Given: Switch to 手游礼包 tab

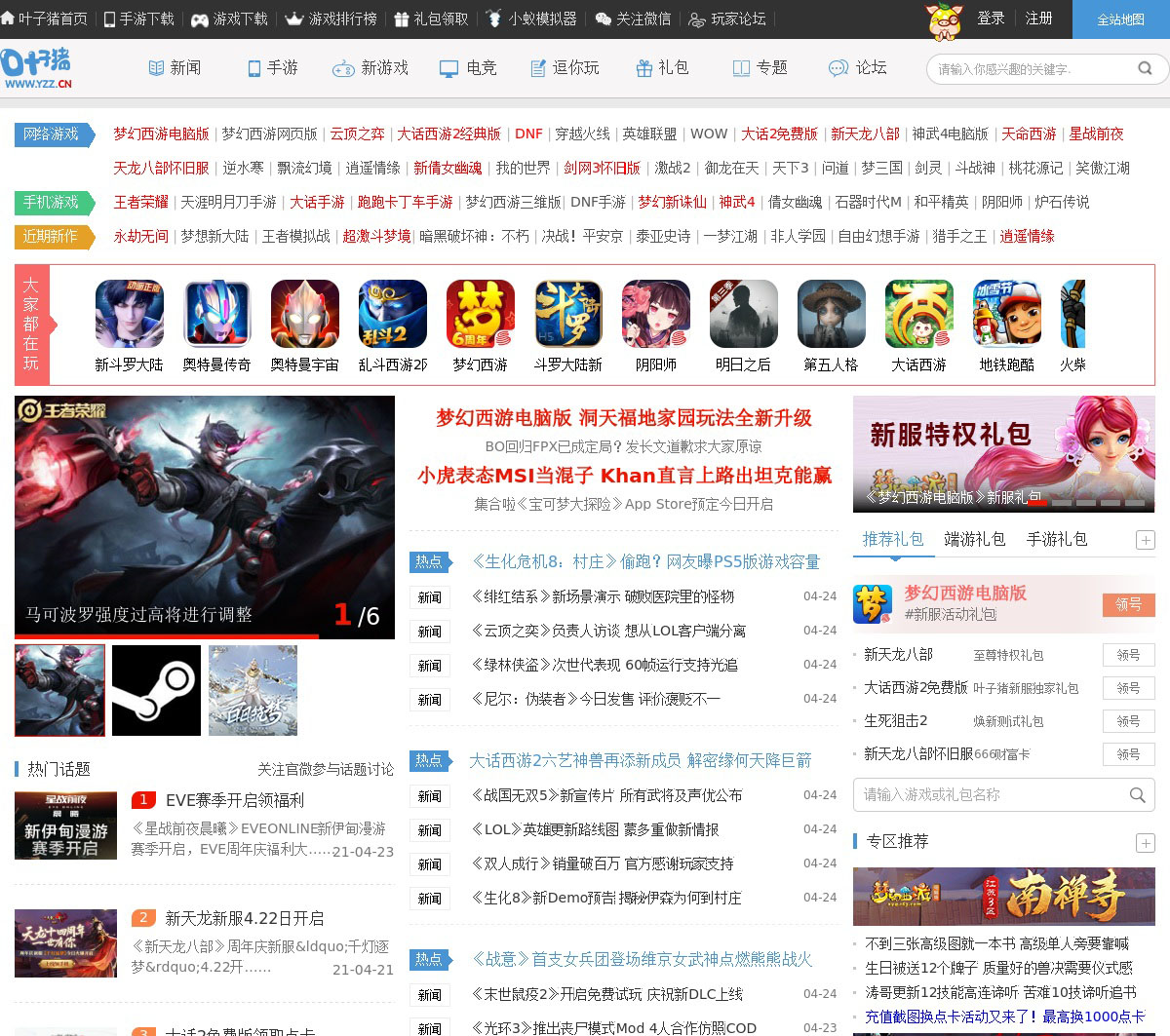Looking at the screenshot, I should coord(1056,539).
